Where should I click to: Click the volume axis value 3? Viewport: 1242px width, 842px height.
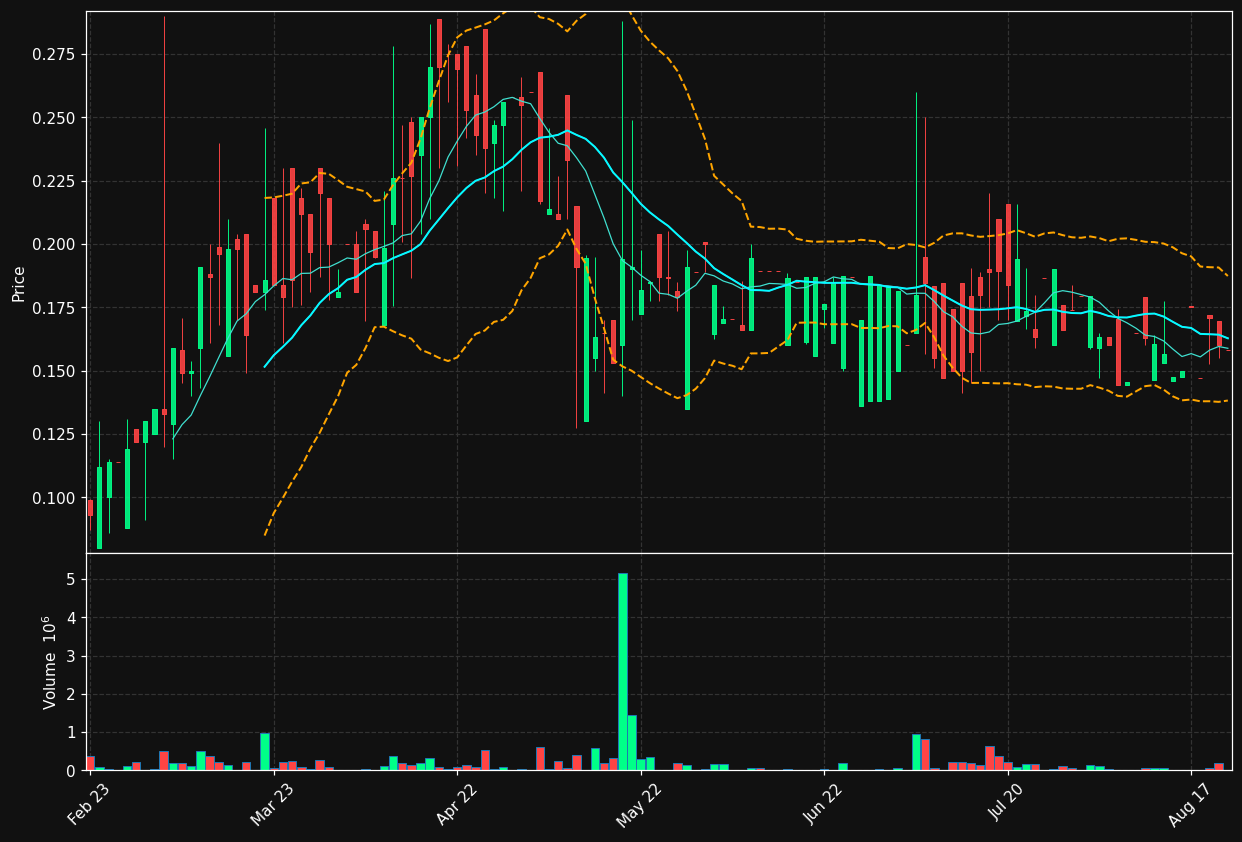point(72,657)
